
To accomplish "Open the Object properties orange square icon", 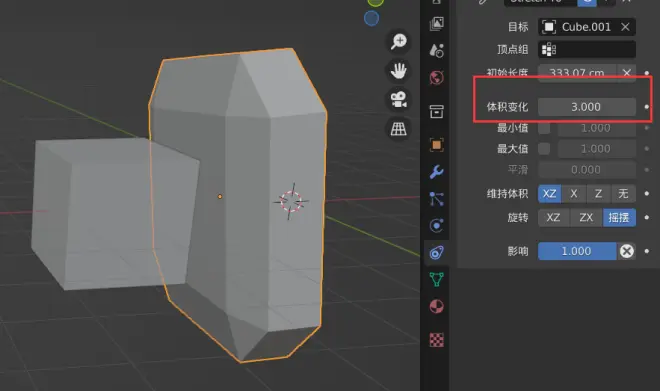I will coord(436,145).
